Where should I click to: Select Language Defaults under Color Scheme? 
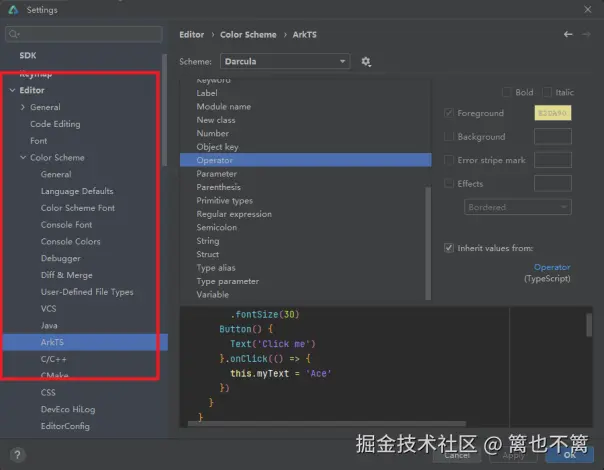click(77, 191)
